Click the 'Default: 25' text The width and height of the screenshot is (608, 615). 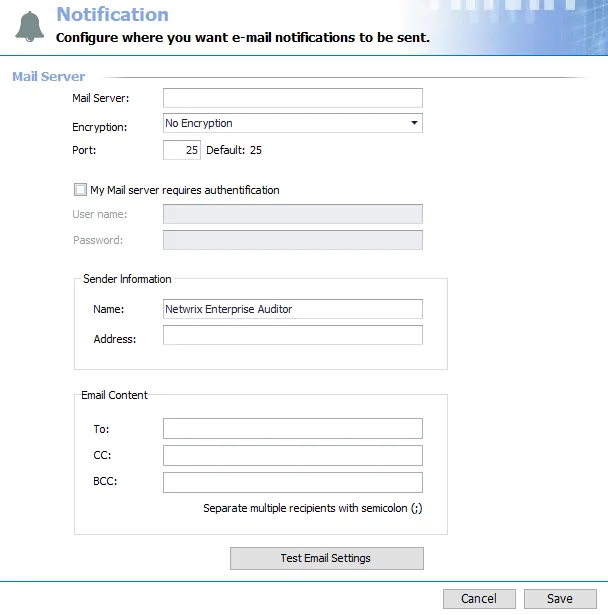coord(234,150)
